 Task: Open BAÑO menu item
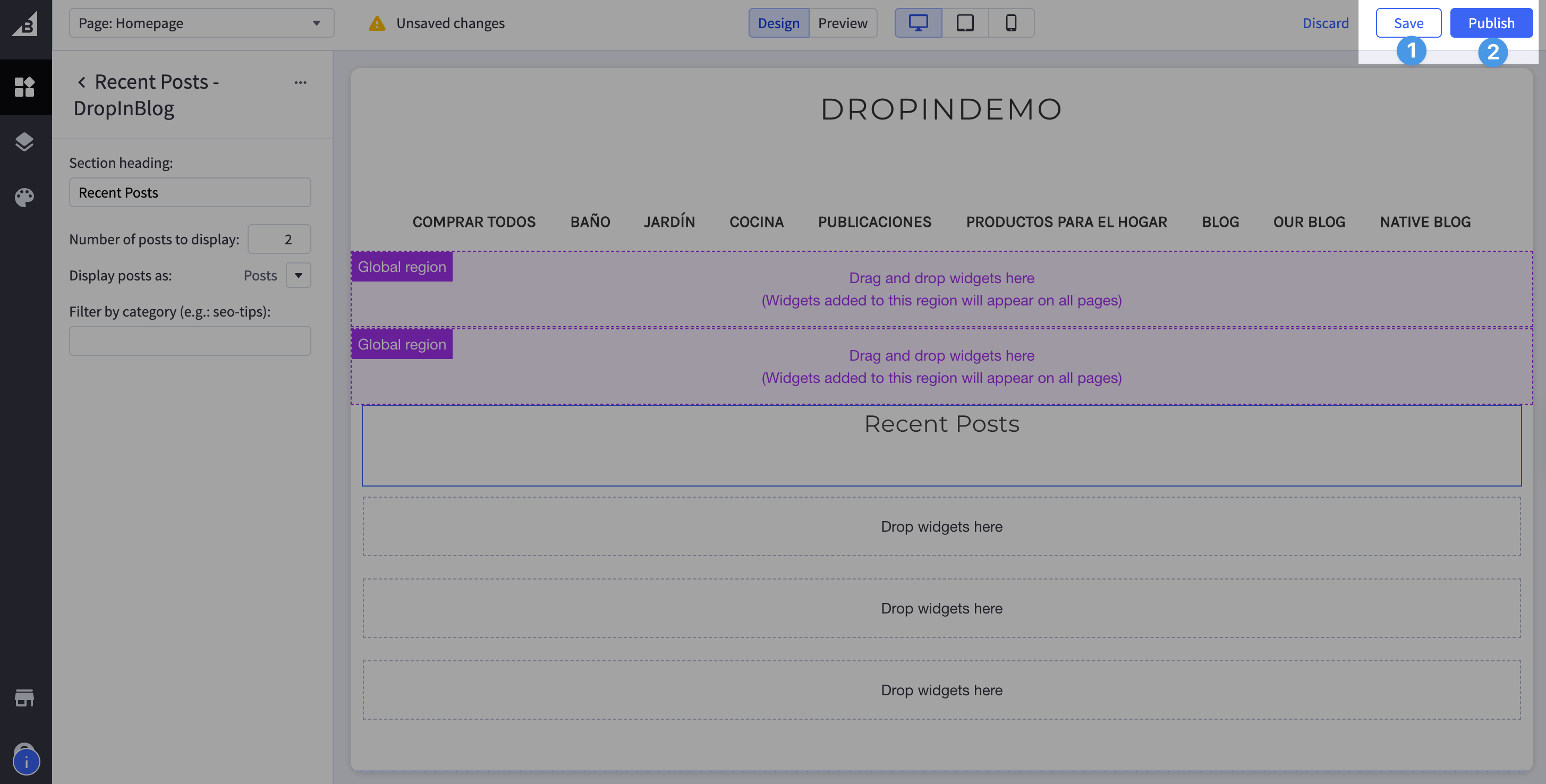pos(591,223)
